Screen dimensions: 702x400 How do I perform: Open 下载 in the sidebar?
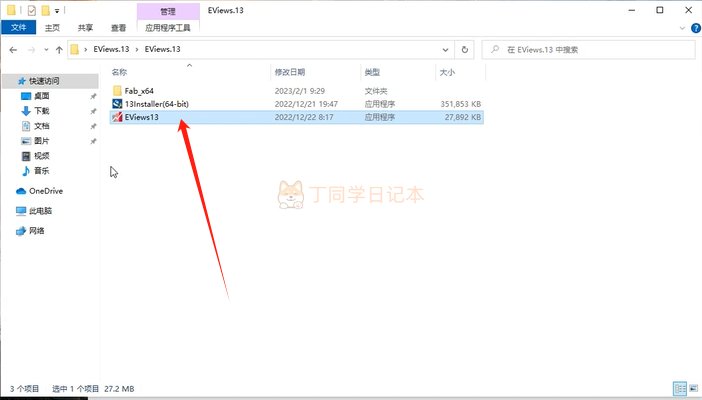pyautogui.click(x=42, y=111)
